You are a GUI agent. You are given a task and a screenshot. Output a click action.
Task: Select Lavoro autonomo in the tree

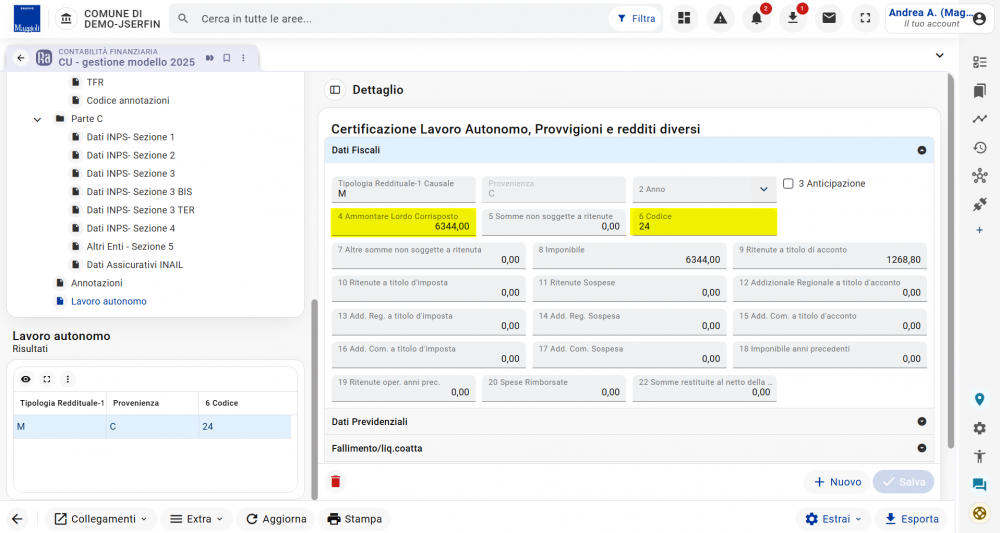[x=108, y=301]
